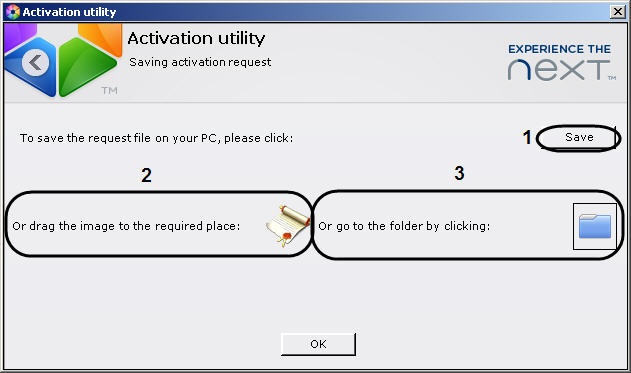
Task: Select the scroll certificate request image
Action: [x=288, y=225]
